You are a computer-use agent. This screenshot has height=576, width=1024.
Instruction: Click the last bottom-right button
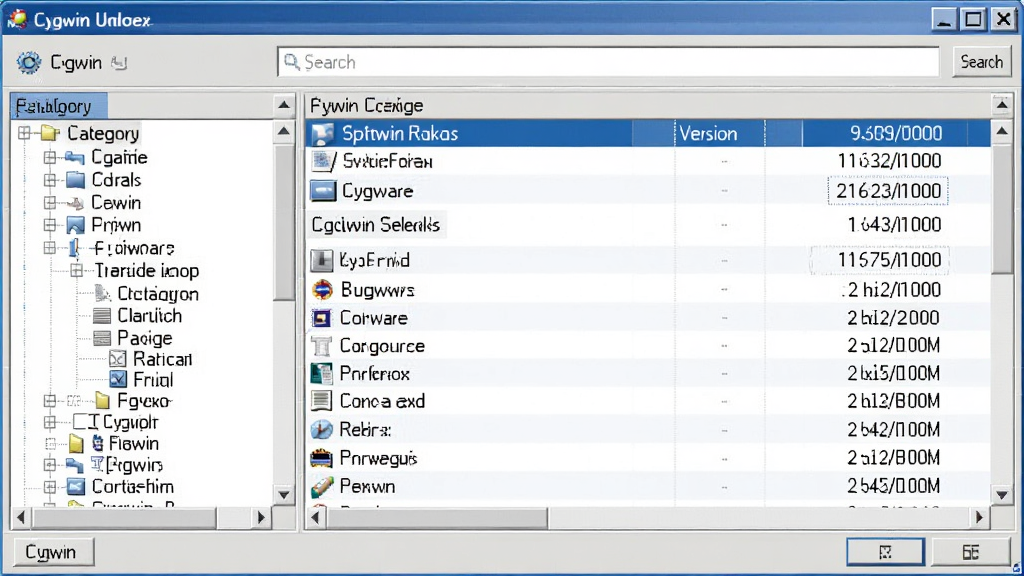click(970, 552)
